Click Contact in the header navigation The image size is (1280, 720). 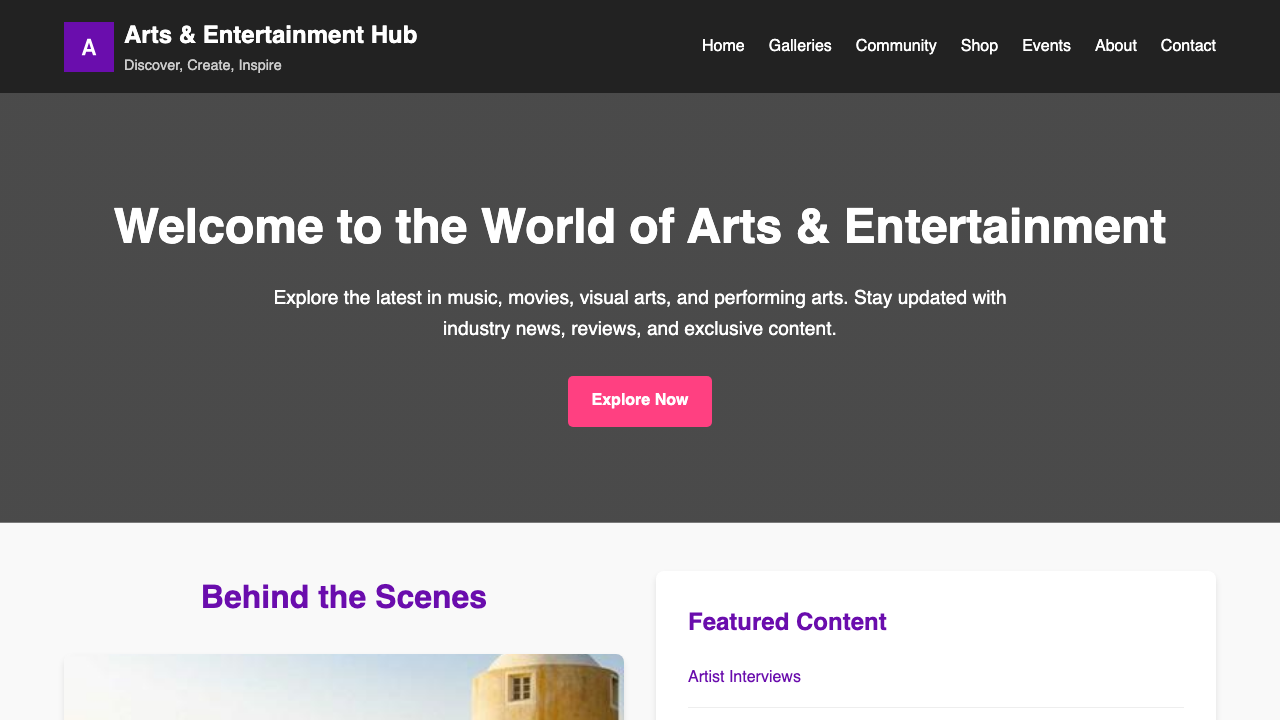(x=1188, y=45)
